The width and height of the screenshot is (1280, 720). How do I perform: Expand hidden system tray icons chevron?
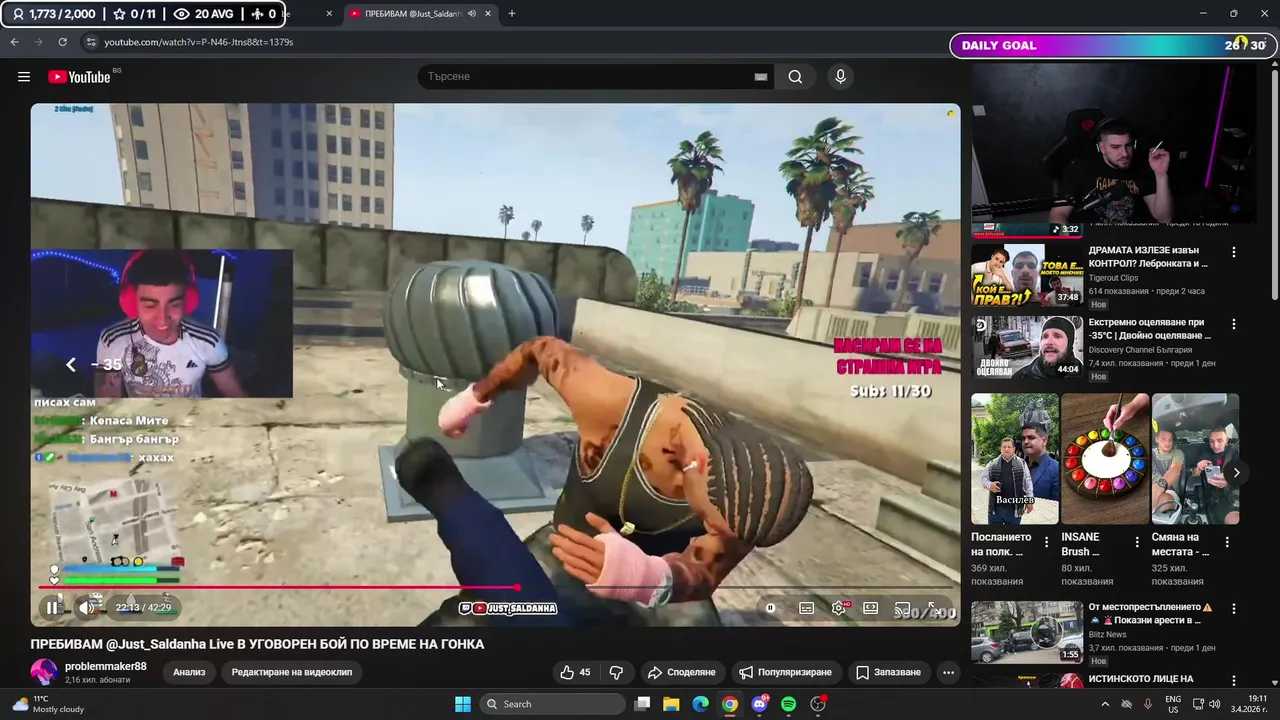tap(1103, 704)
